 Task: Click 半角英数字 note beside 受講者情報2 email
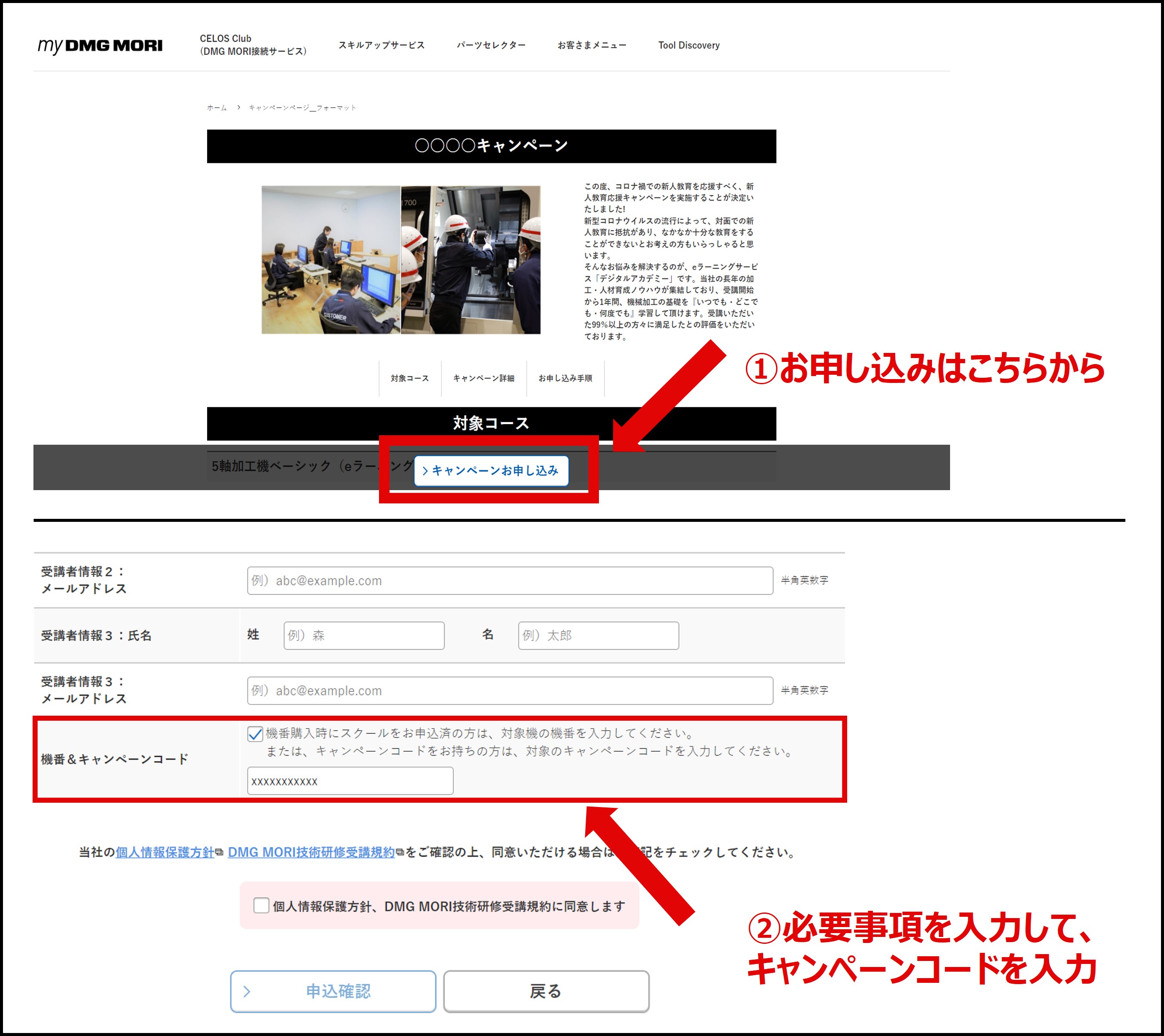click(805, 580)
